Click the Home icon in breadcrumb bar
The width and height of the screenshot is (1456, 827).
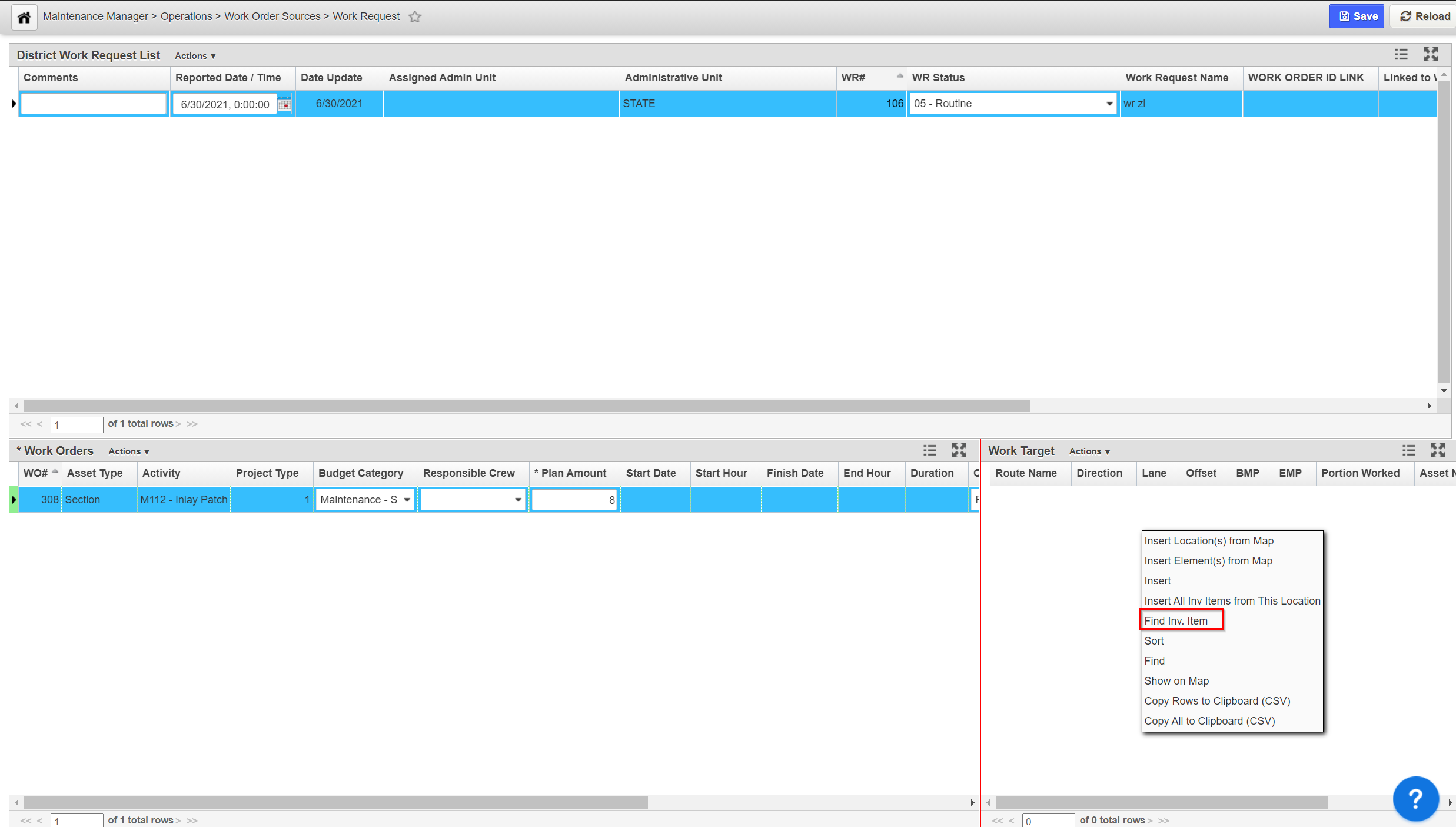click(x=24, y=17)
